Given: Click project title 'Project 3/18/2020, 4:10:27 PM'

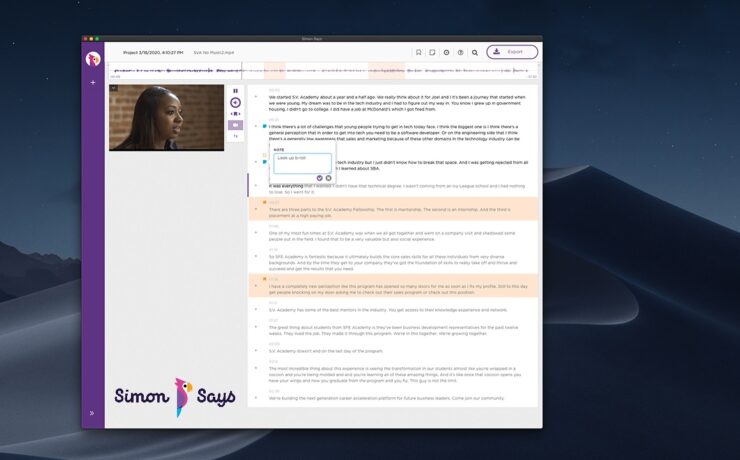Looking at the screenshot, I should 153,52.
